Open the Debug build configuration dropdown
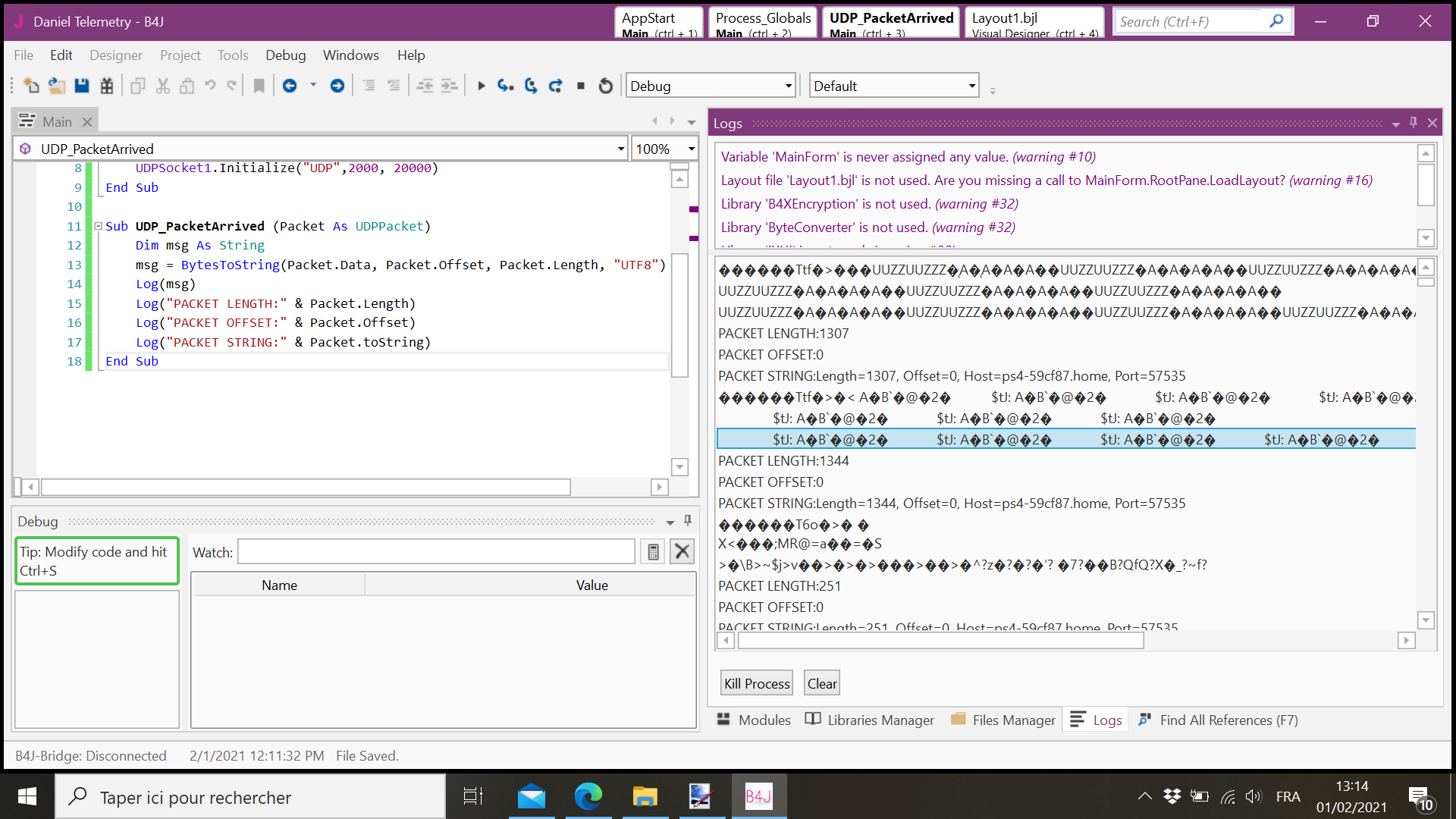This screenshot has height=819, width=1456. click(x=789, y=86)
